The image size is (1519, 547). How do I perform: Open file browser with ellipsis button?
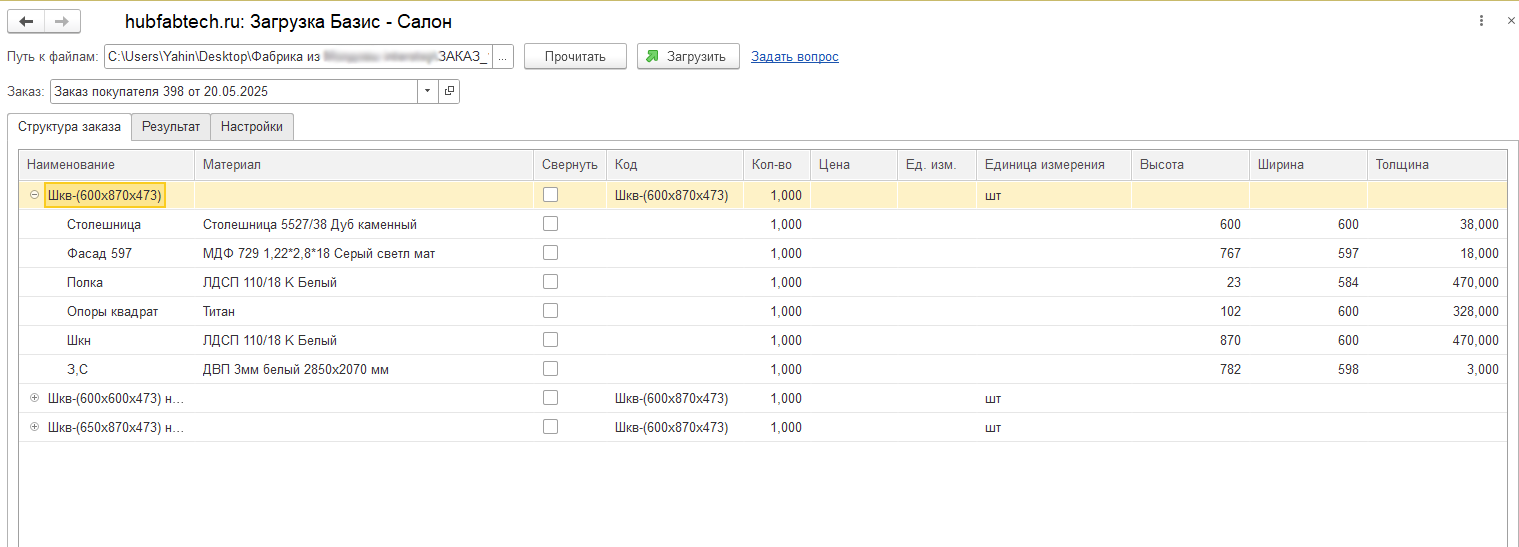click(x=503, y=57)
